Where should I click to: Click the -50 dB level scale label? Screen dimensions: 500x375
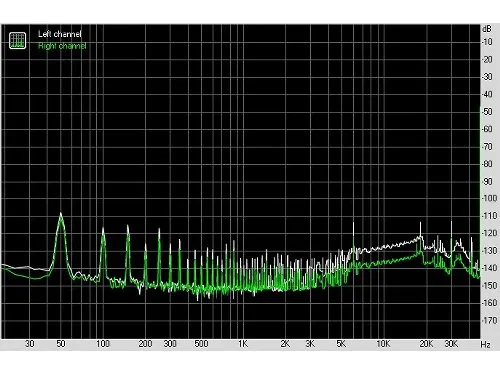coord(488,111)
